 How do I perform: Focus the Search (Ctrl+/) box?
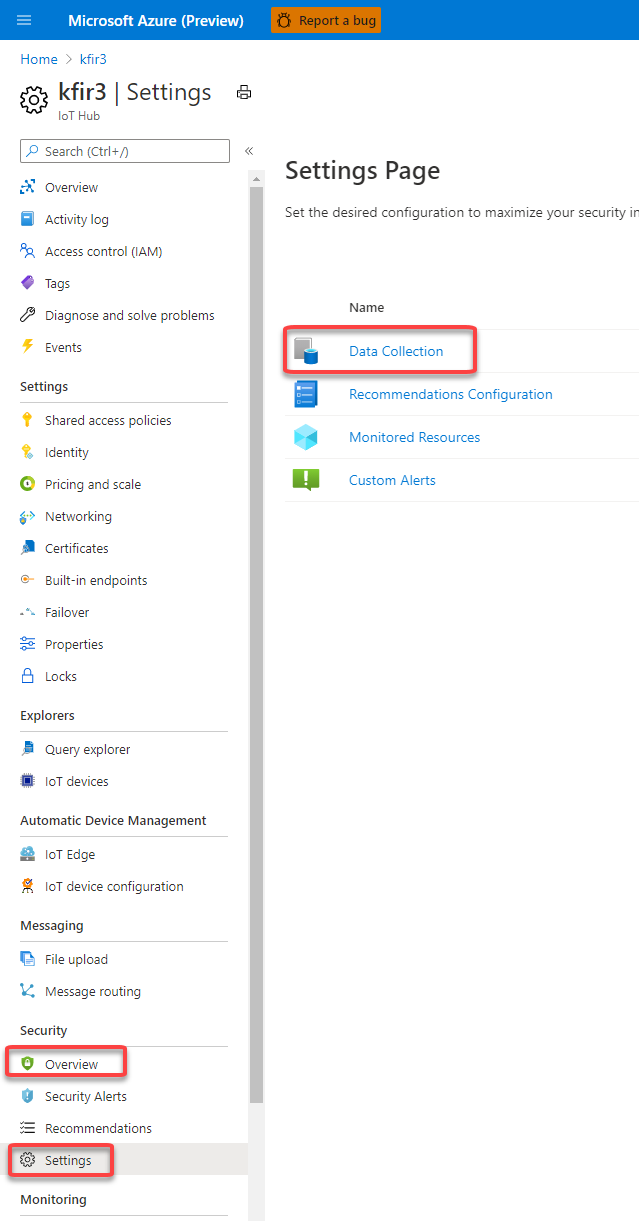[x=125, y=151]
